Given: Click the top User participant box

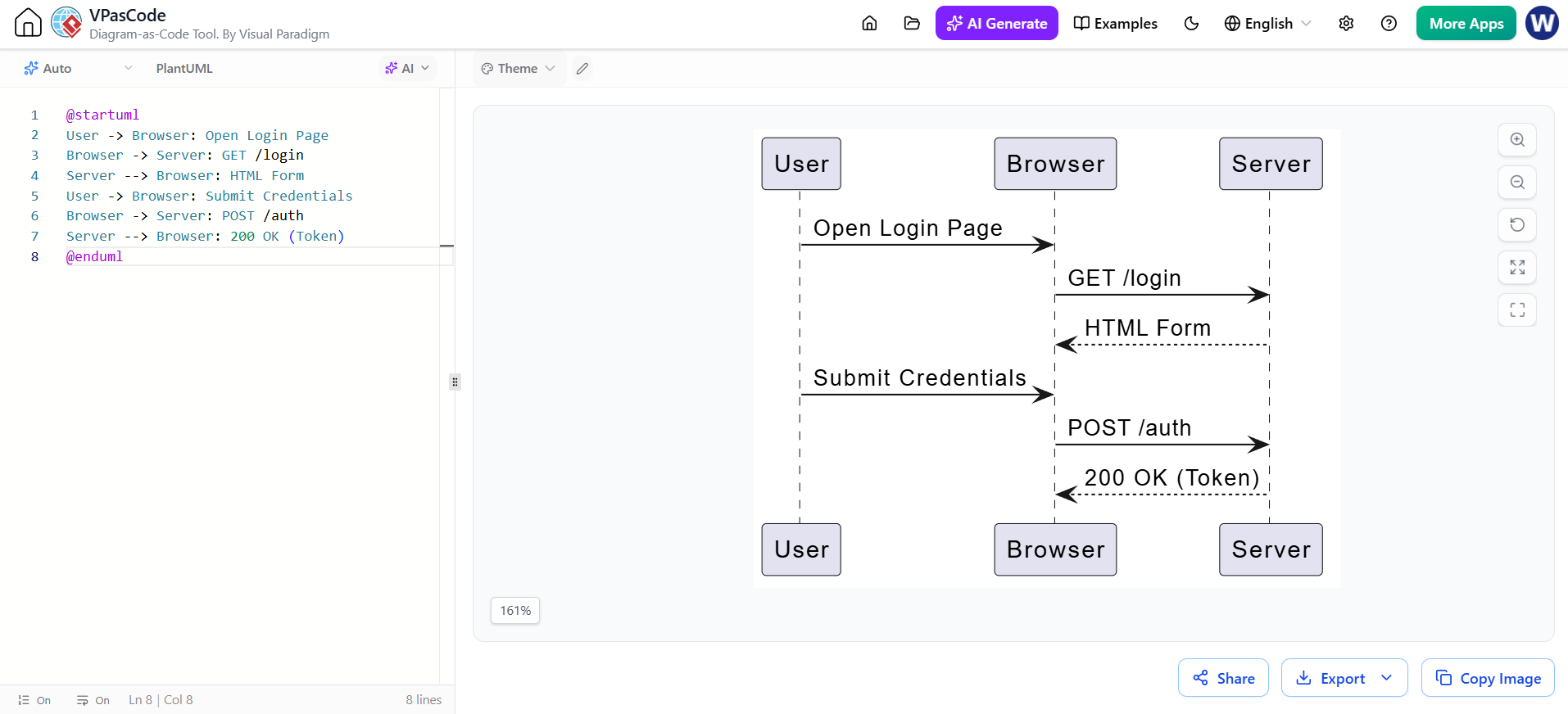Looking at the screenshot, I should coord(801,164).
